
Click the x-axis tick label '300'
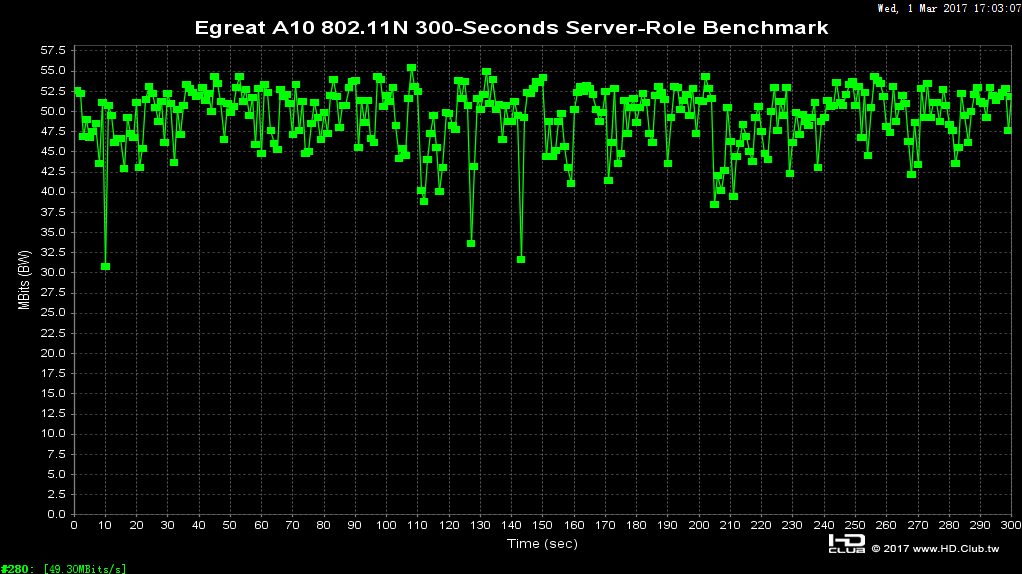[x=1011, y=525]
